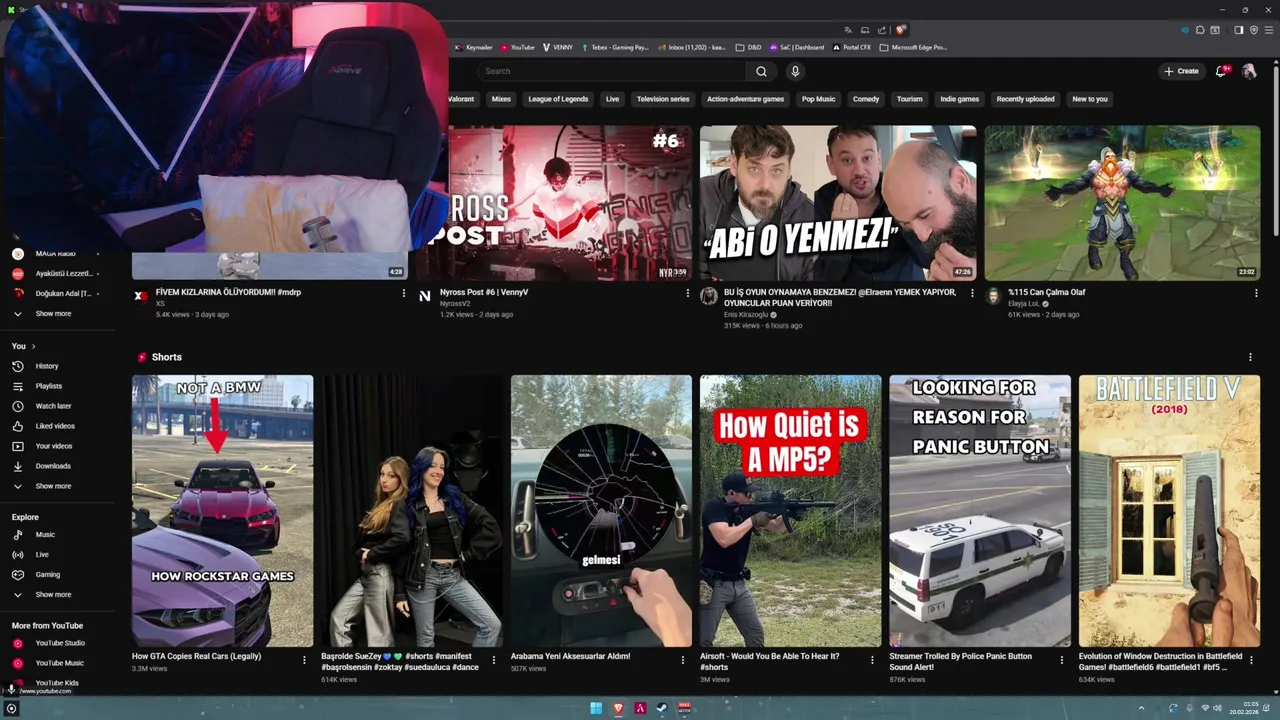
Task: Toggle browser sidebar panel icon
Action: (x=1238, y=30)
